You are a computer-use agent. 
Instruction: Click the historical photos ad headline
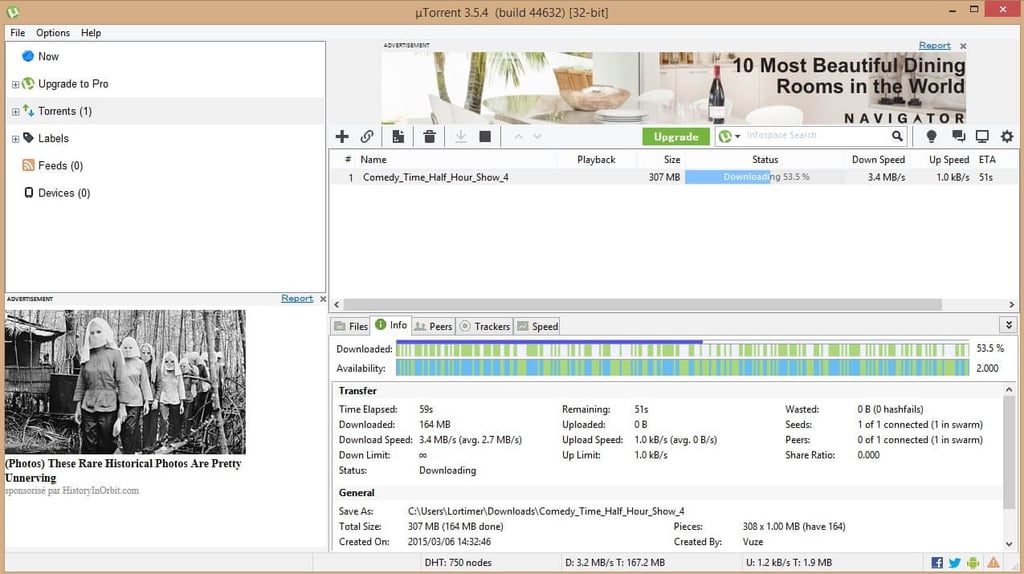tap(123, 470)
